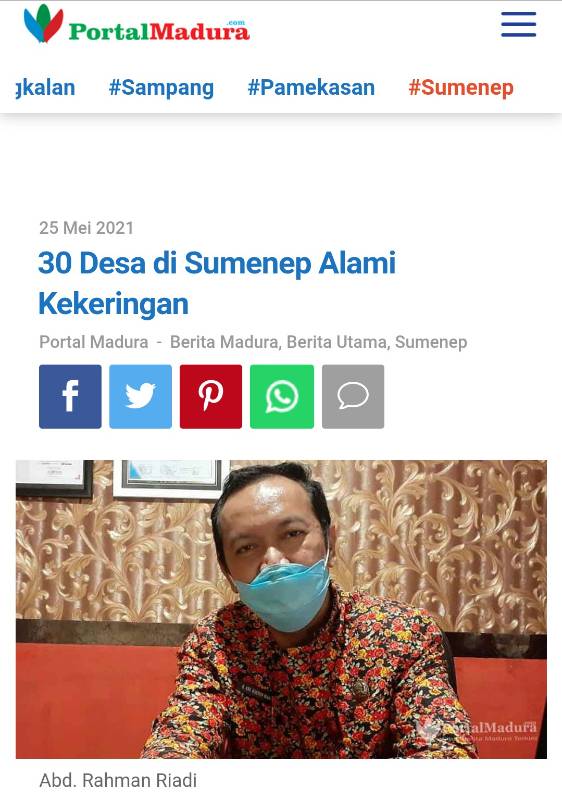This screenshot has height=800, width=562.
Task: Select the #Sampang tab
Action: (161, 87)
